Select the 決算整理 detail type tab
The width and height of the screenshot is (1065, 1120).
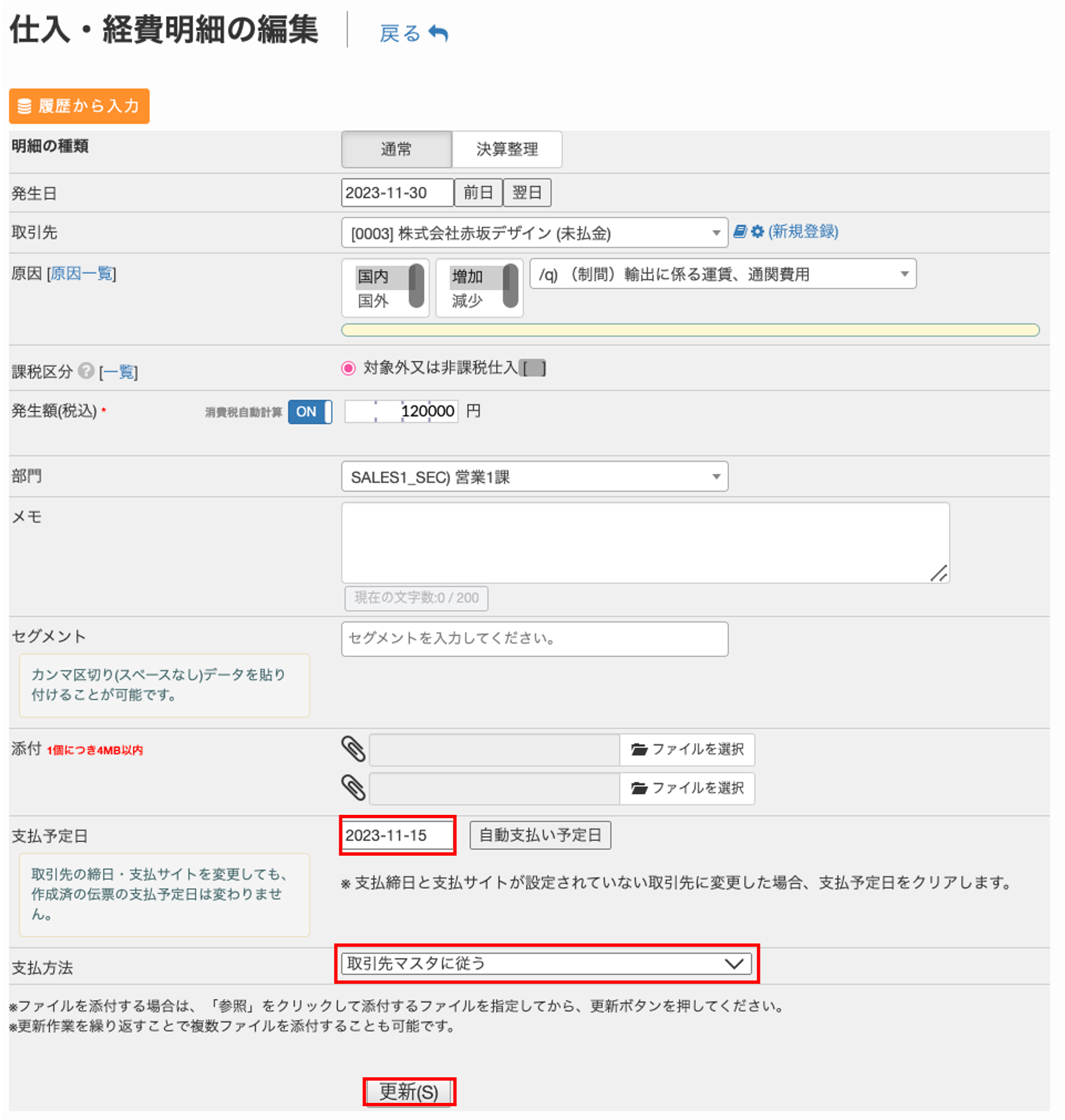pos(507,149)
